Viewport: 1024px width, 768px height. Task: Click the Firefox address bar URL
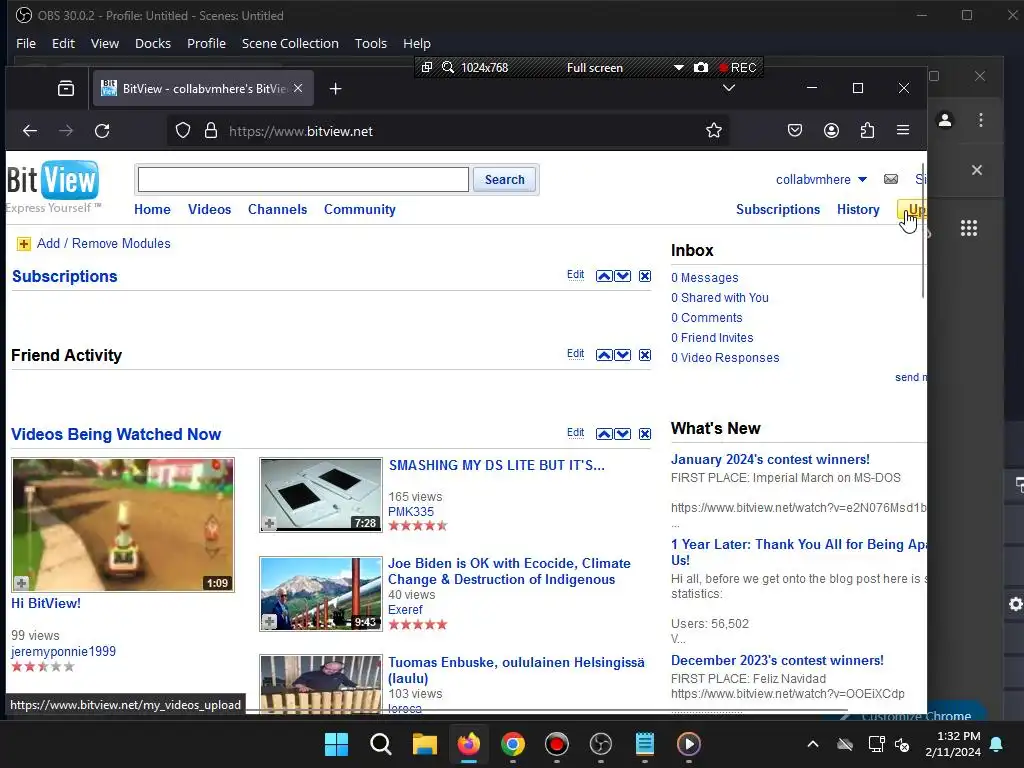point(300,131)
